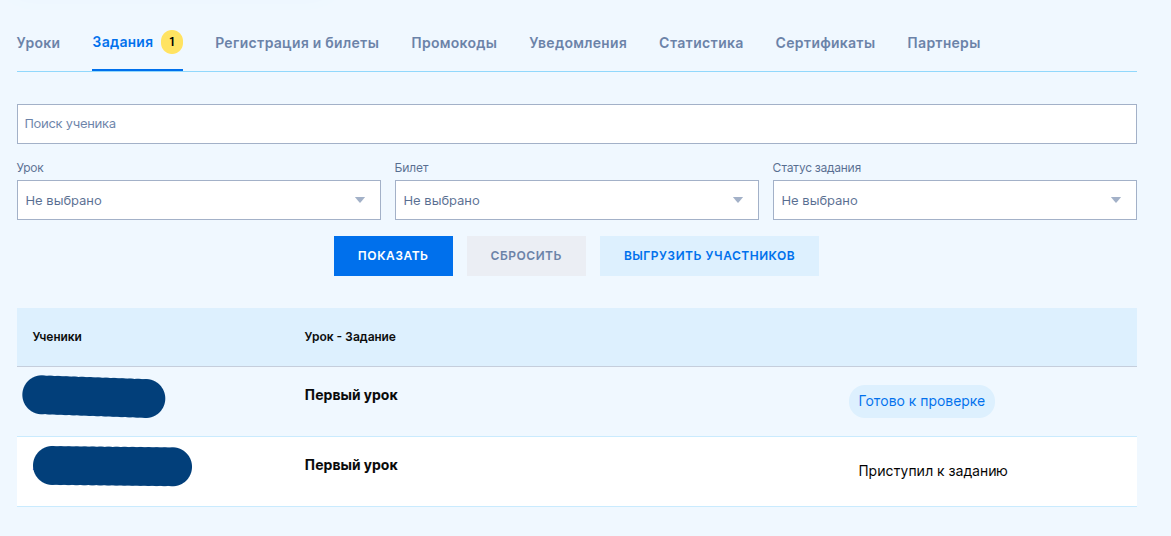Click the yellow badge showing 1
Screen dimensions: 1171x536
click(x=172, y=43)
